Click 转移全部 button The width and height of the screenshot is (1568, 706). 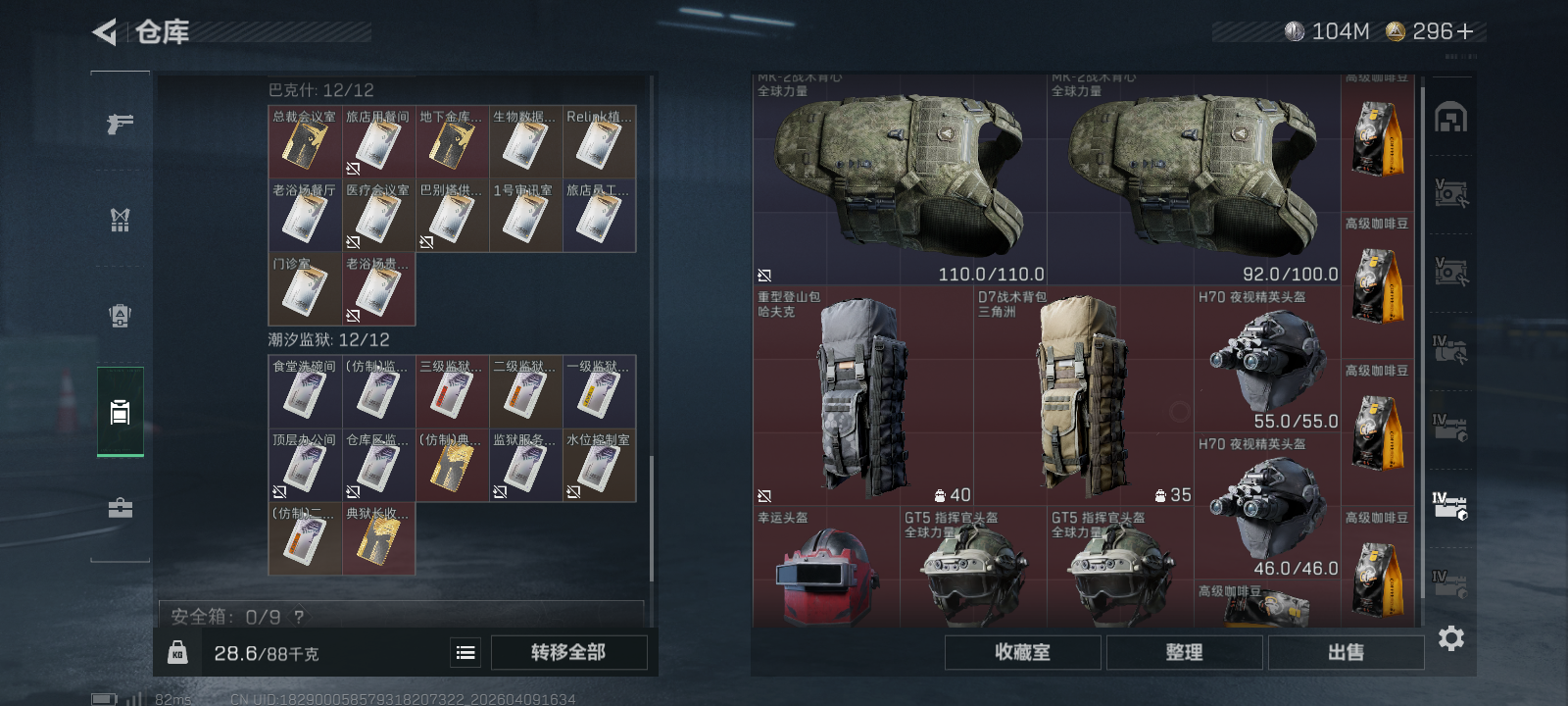click(568, 652)
